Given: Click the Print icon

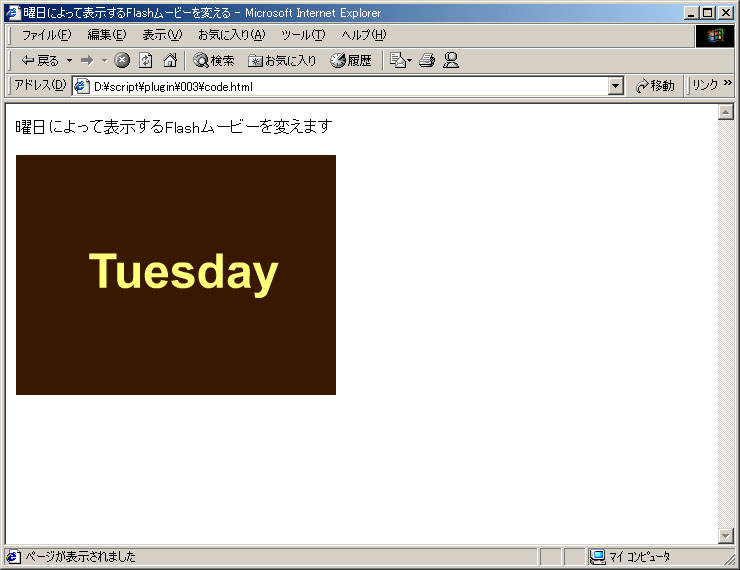Looking at the screenshot, I should click(x=427, y=60).
